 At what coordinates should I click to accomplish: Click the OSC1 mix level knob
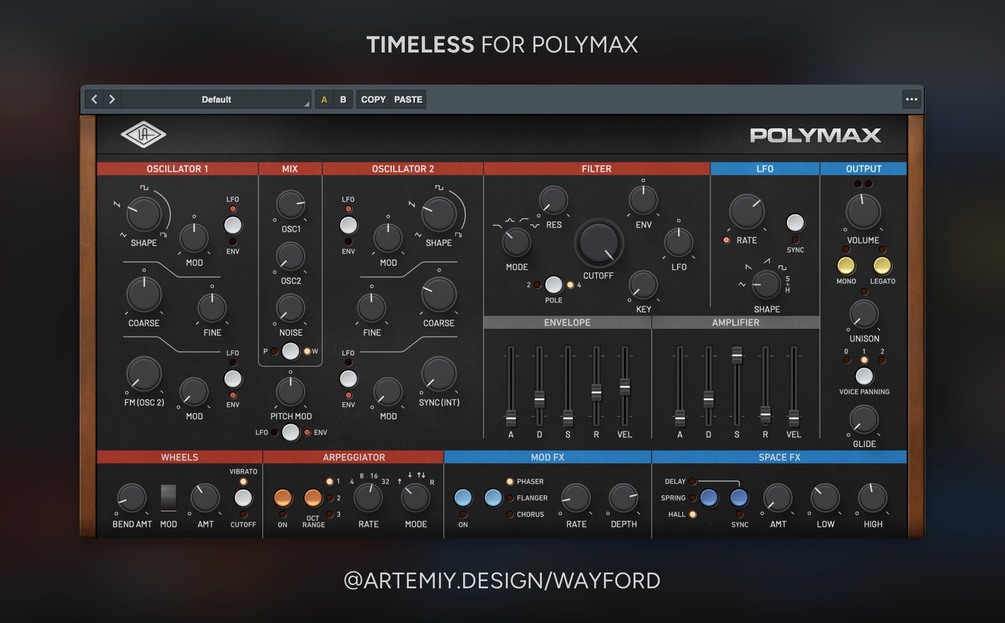coord(290,204)
